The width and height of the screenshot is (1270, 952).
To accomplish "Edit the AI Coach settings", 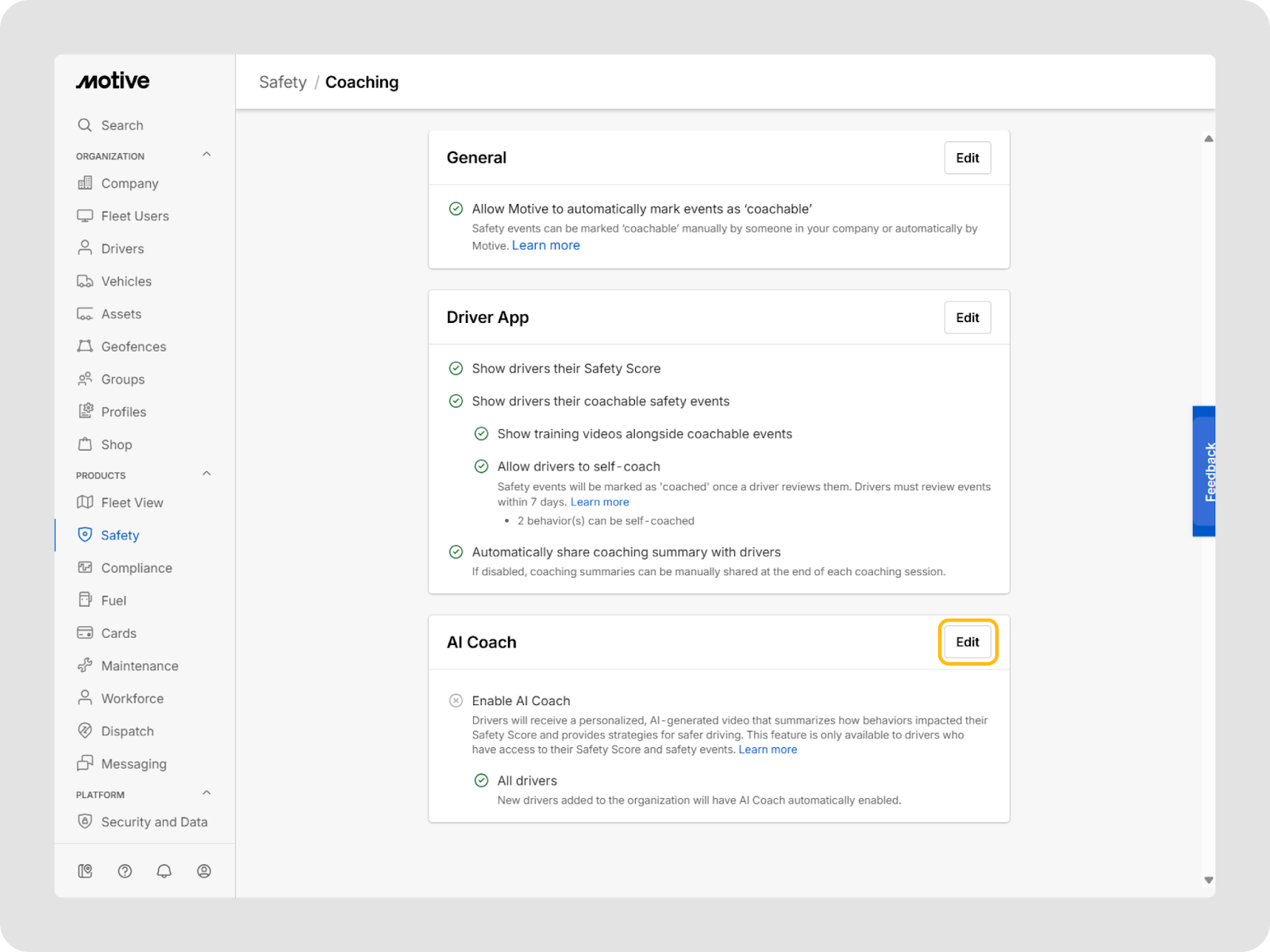I will [967, 642].
